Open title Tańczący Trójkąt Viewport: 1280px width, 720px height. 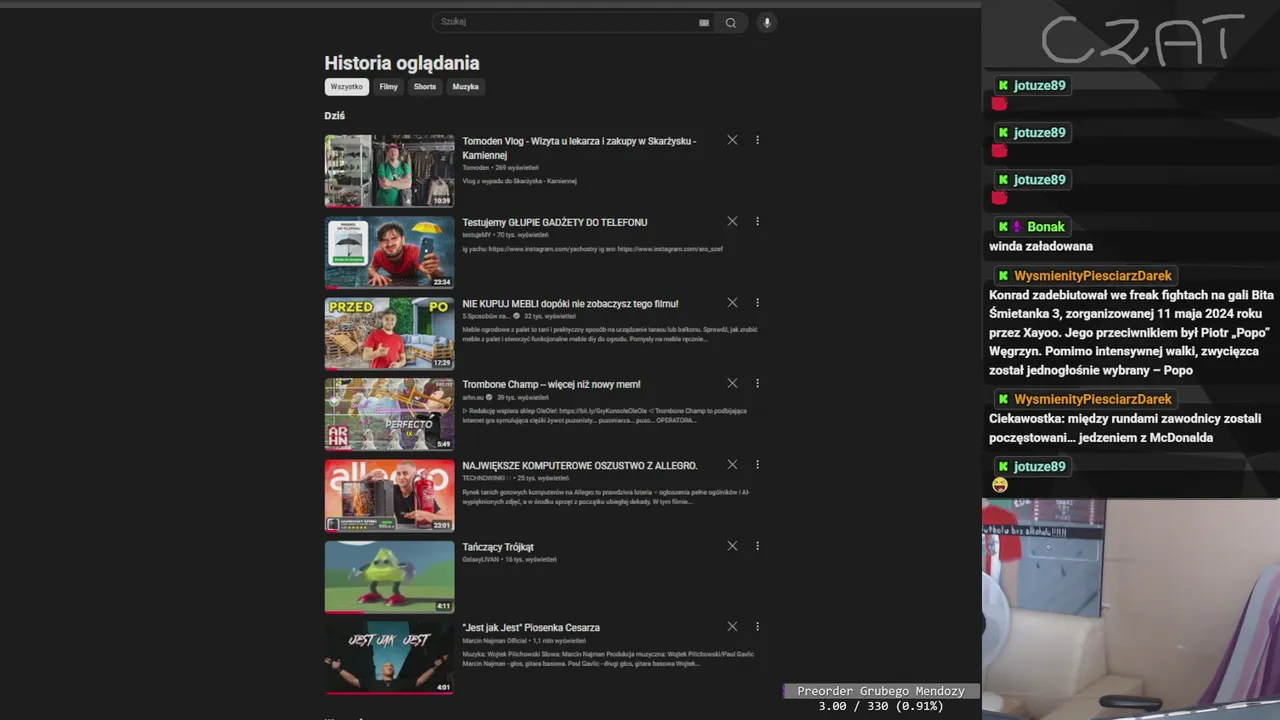(498, 547)
